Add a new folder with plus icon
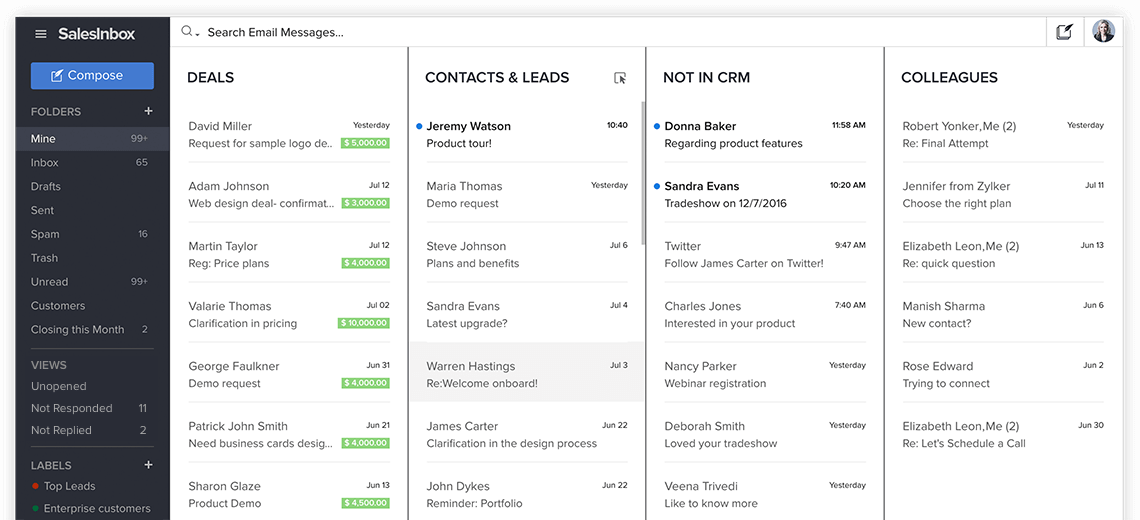The width and height of the screenshot is (1140, 520). [148, 111]
